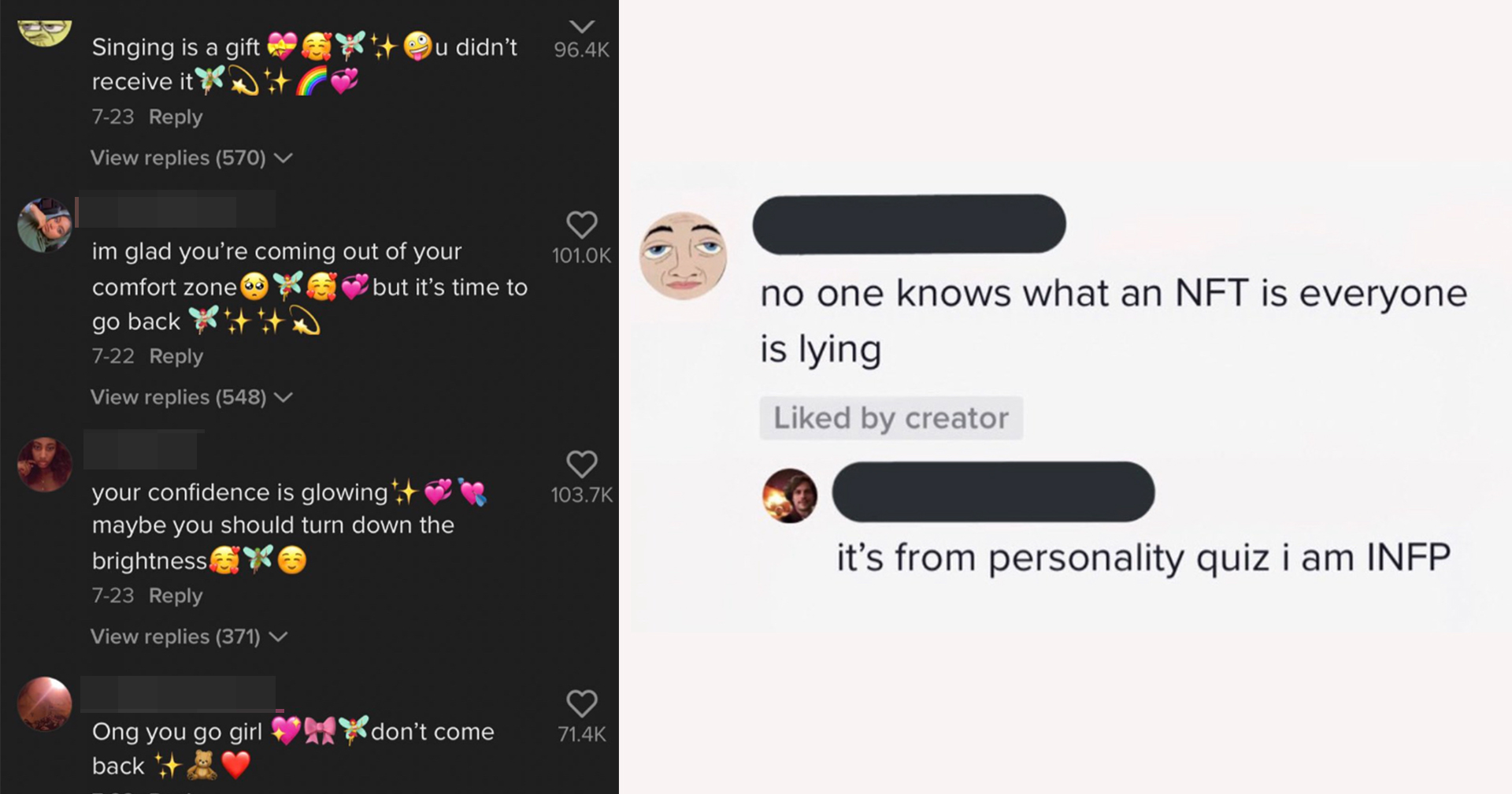
Task: Click the redacted username above the INFP reply
Action: tap(993, 492)
